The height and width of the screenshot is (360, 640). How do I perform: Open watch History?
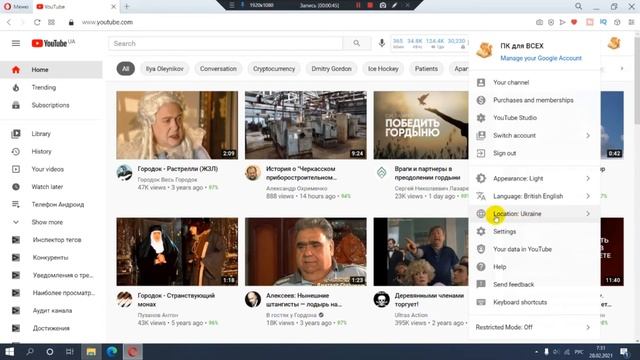[x=51, y=151]
